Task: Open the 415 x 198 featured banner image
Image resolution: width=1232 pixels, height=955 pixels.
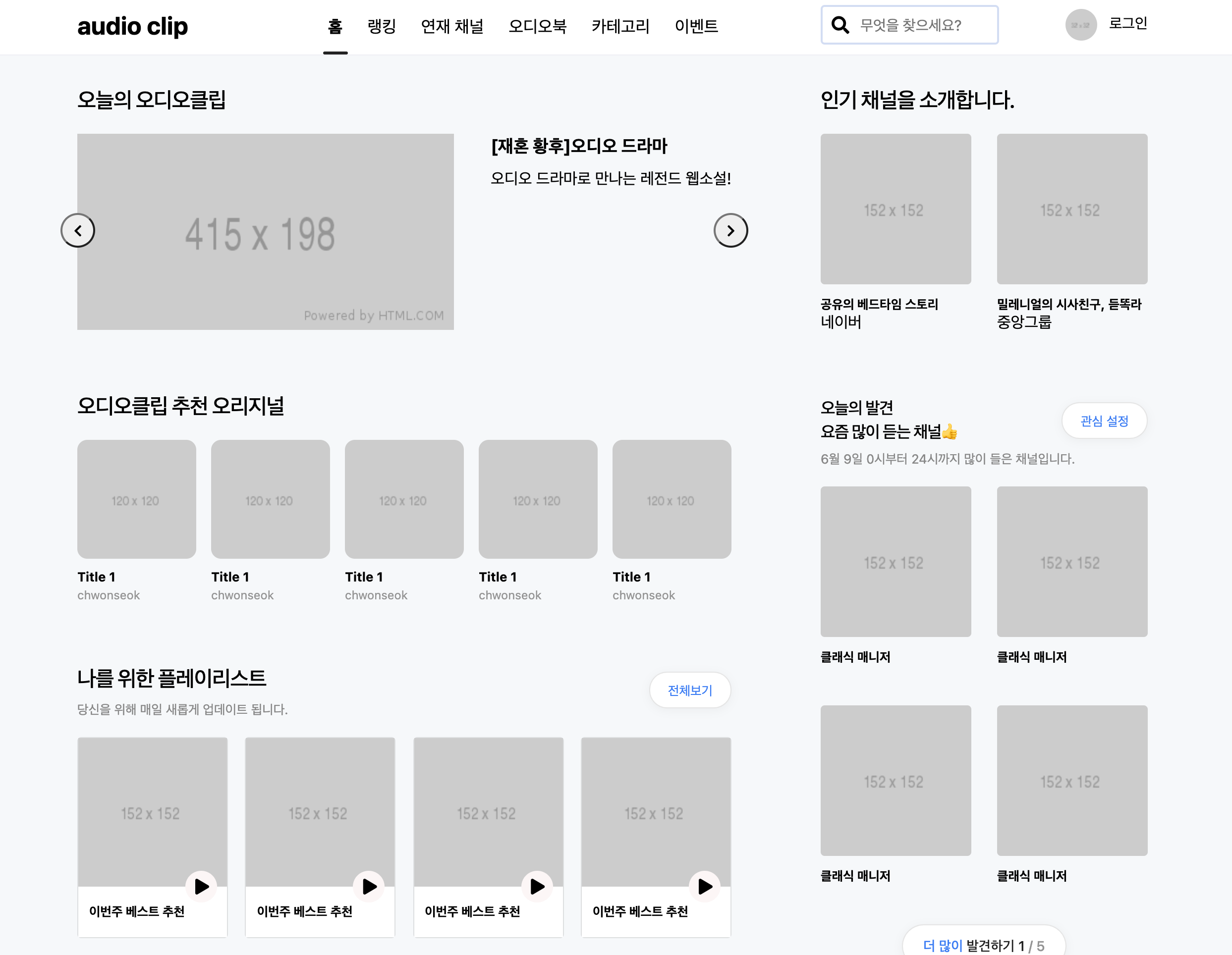Action: pyautogui.click(x=265, y=232)
